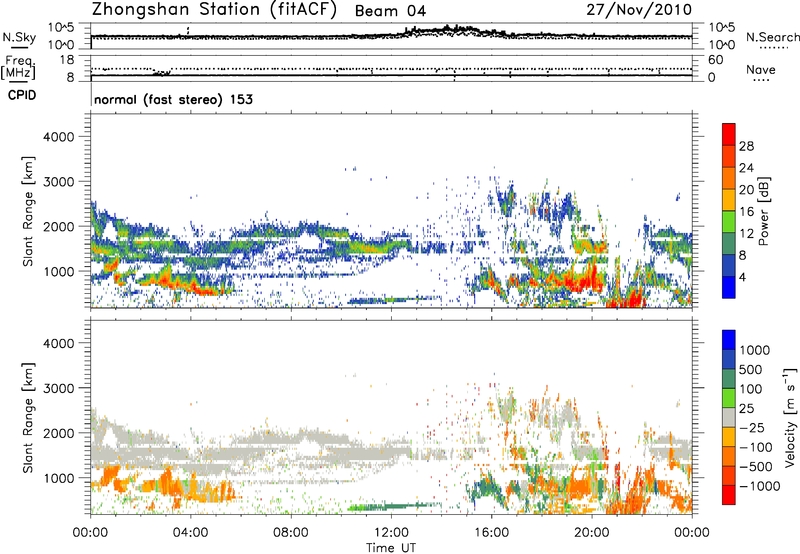Image resolution: width=800 pixels, height=554 pixels.
Task: Click the Nave legend label
Action: click(x=760, y=70)
